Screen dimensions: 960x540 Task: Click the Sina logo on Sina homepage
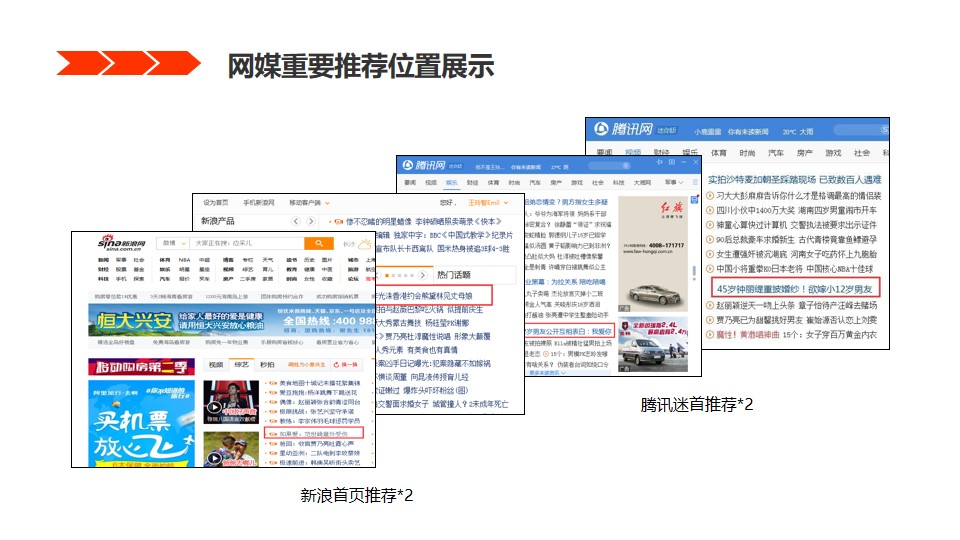pos(121,243)
